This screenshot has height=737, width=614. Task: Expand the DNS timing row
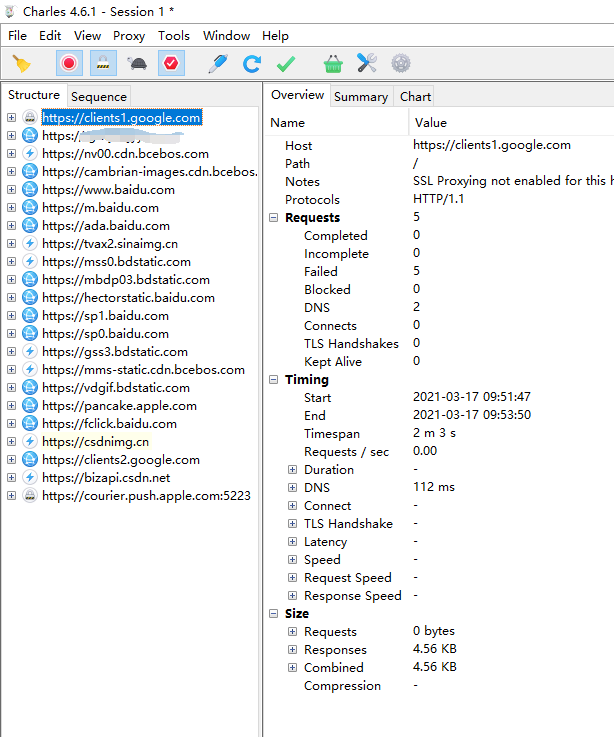292,487
